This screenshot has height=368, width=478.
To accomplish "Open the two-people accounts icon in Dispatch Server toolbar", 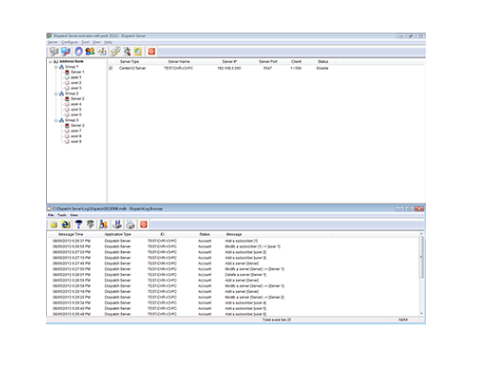I will (90, 52).
